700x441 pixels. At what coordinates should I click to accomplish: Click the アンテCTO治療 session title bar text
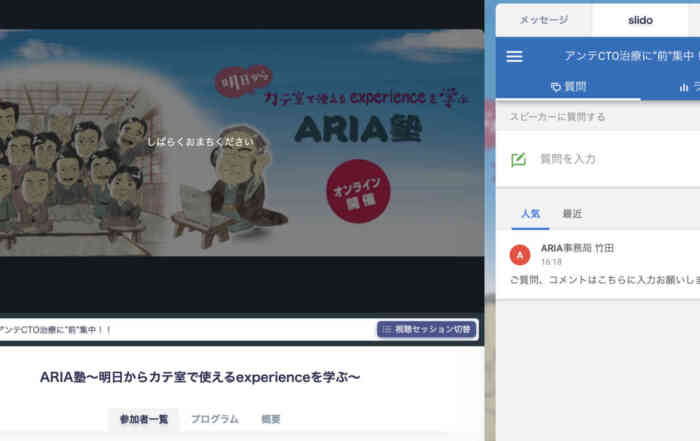click(x=55, y=330)
